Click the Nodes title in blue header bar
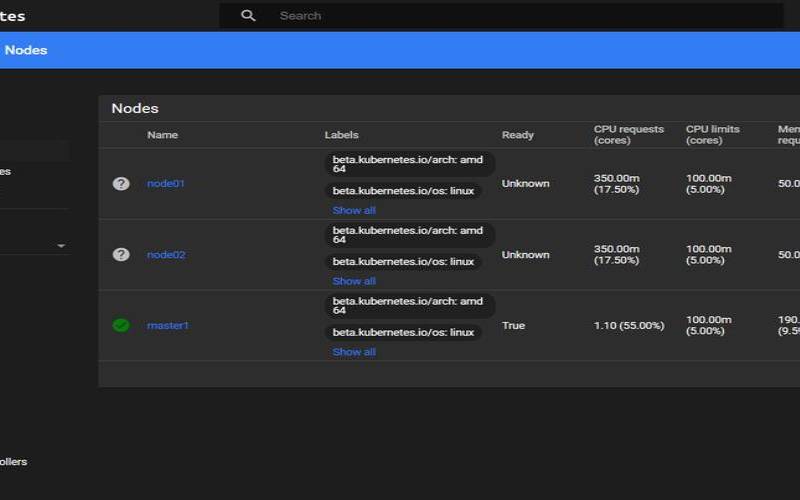Image resolution: width=800 pixels, height=500 pixels. pyautogui.click(x=26, y=50)
